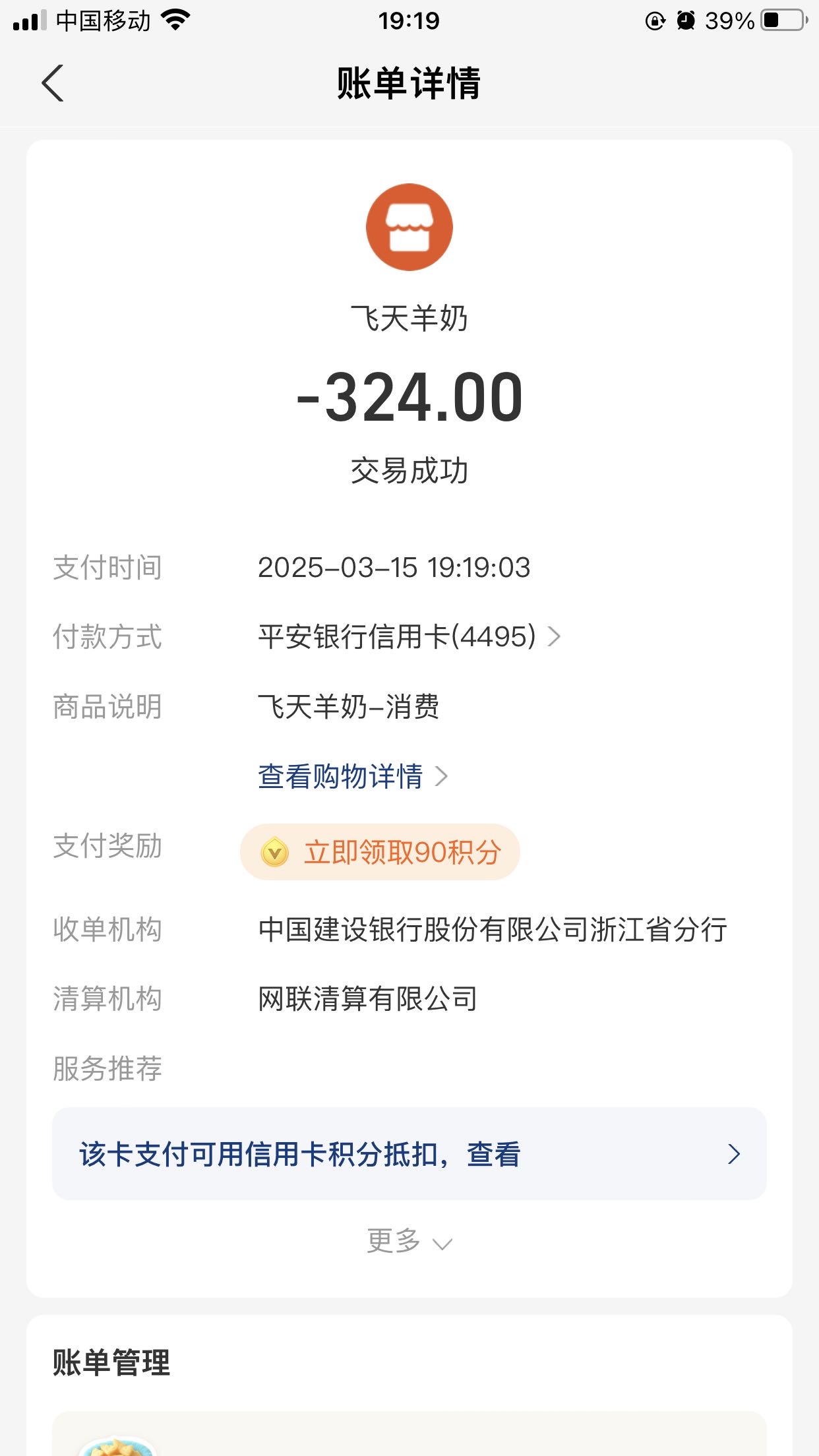
Task: Tap the 账单管理 section header
Action: coord(111,1362)
